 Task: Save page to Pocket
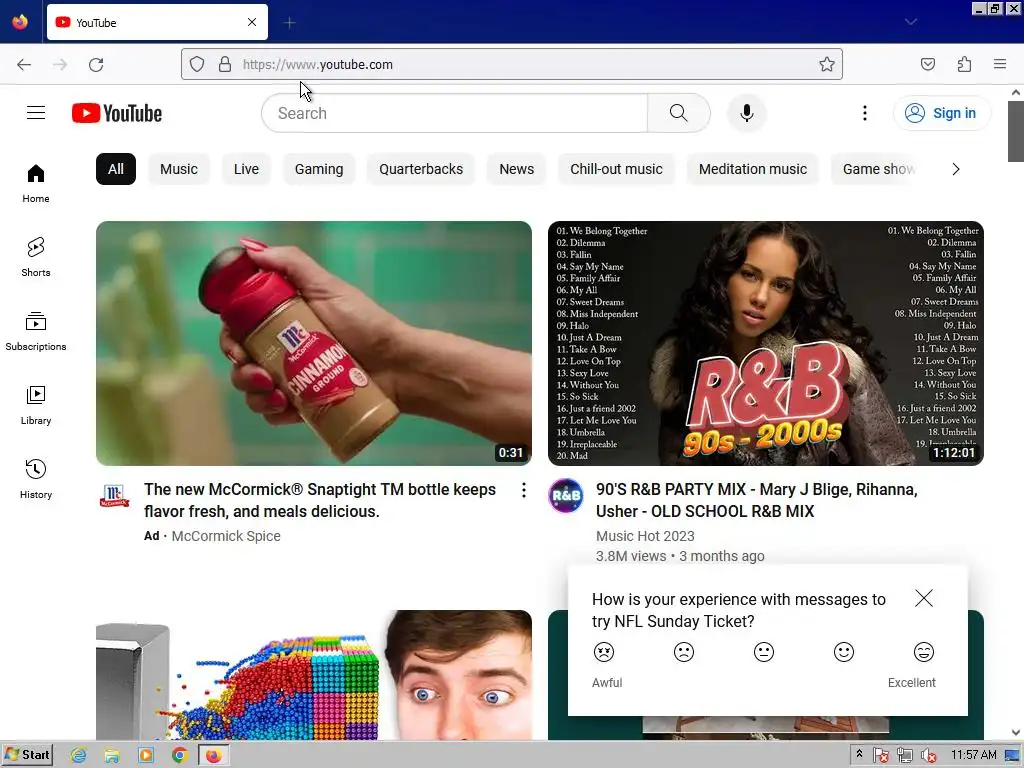pyautogui.click(x=928, y=64)
